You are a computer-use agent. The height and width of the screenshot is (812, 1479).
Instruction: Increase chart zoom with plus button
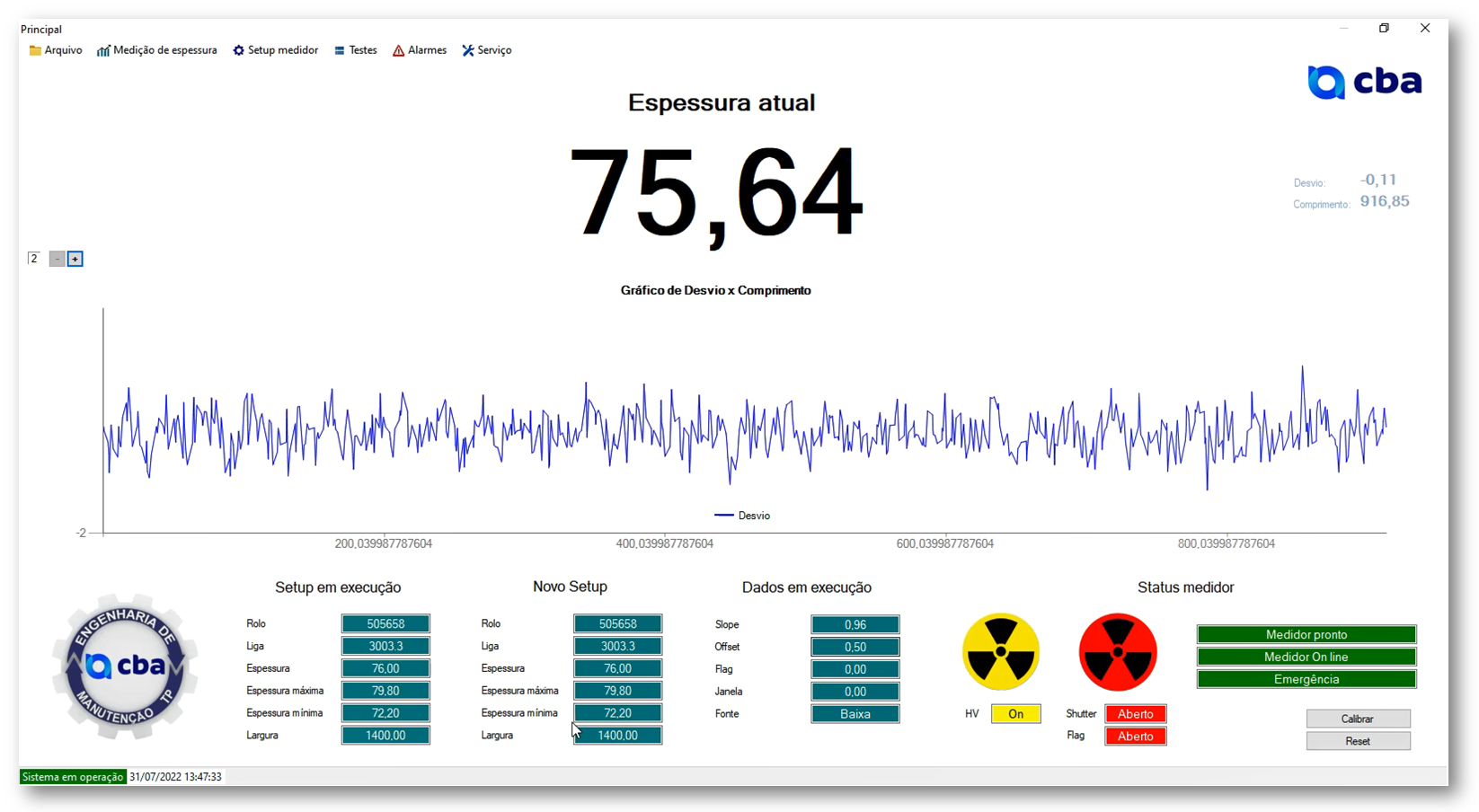[75, 259]
